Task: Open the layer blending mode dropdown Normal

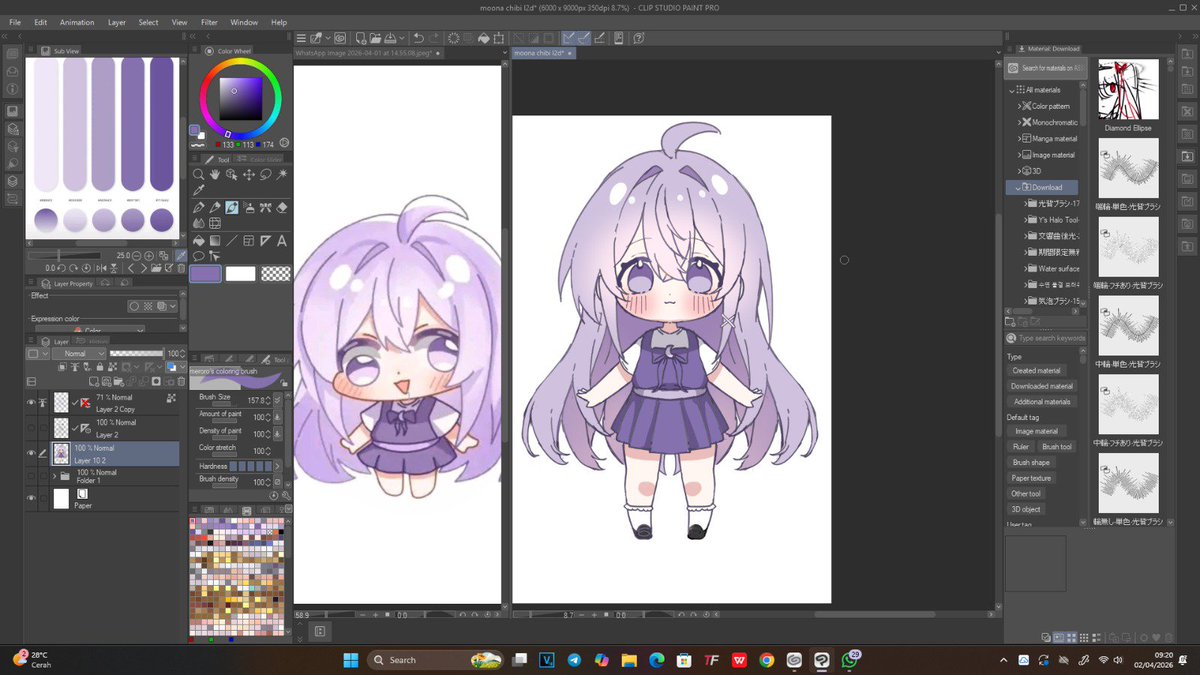Action: [x=79, y=354]
